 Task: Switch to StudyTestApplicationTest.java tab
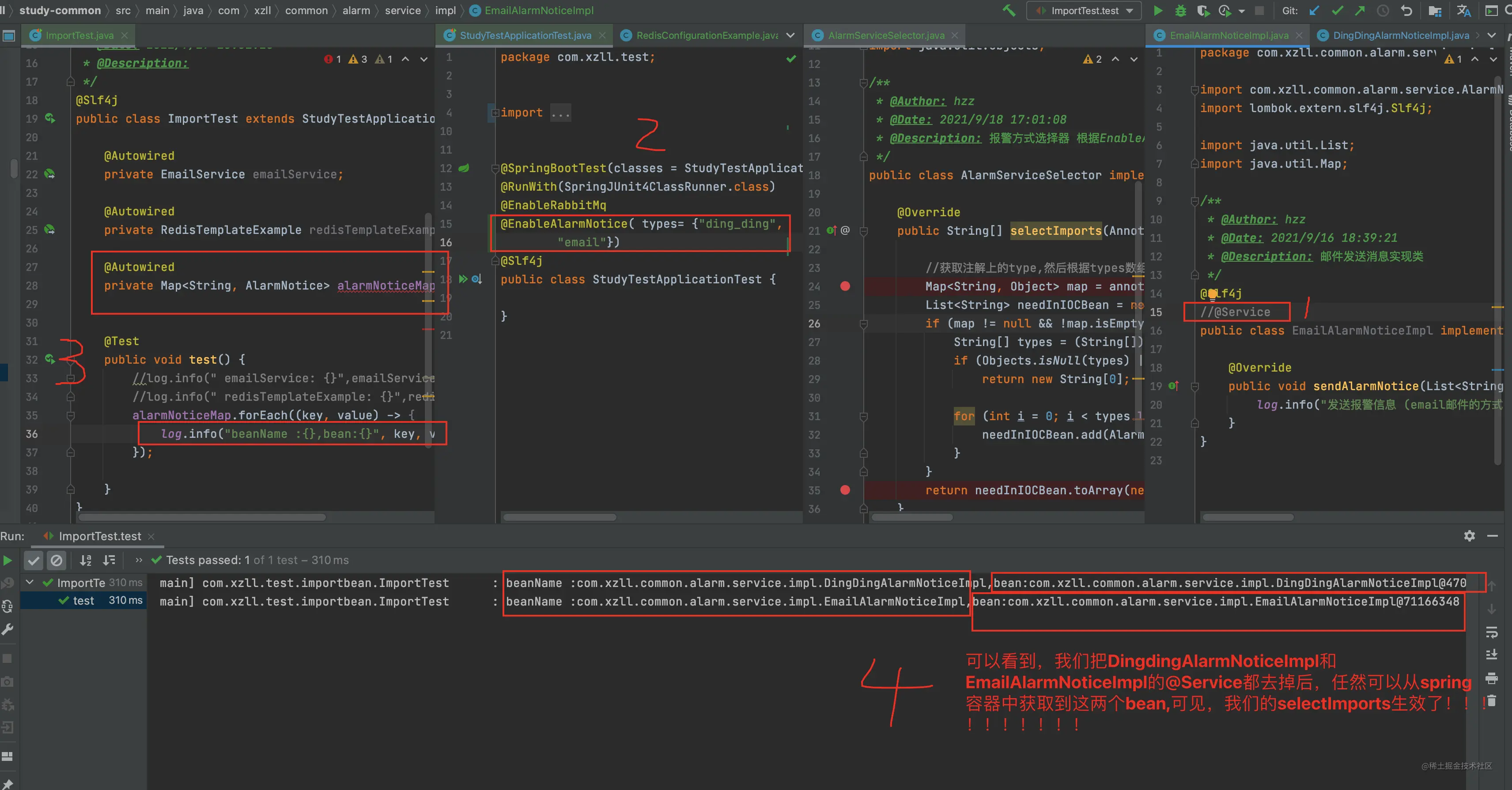coord(525,35)
